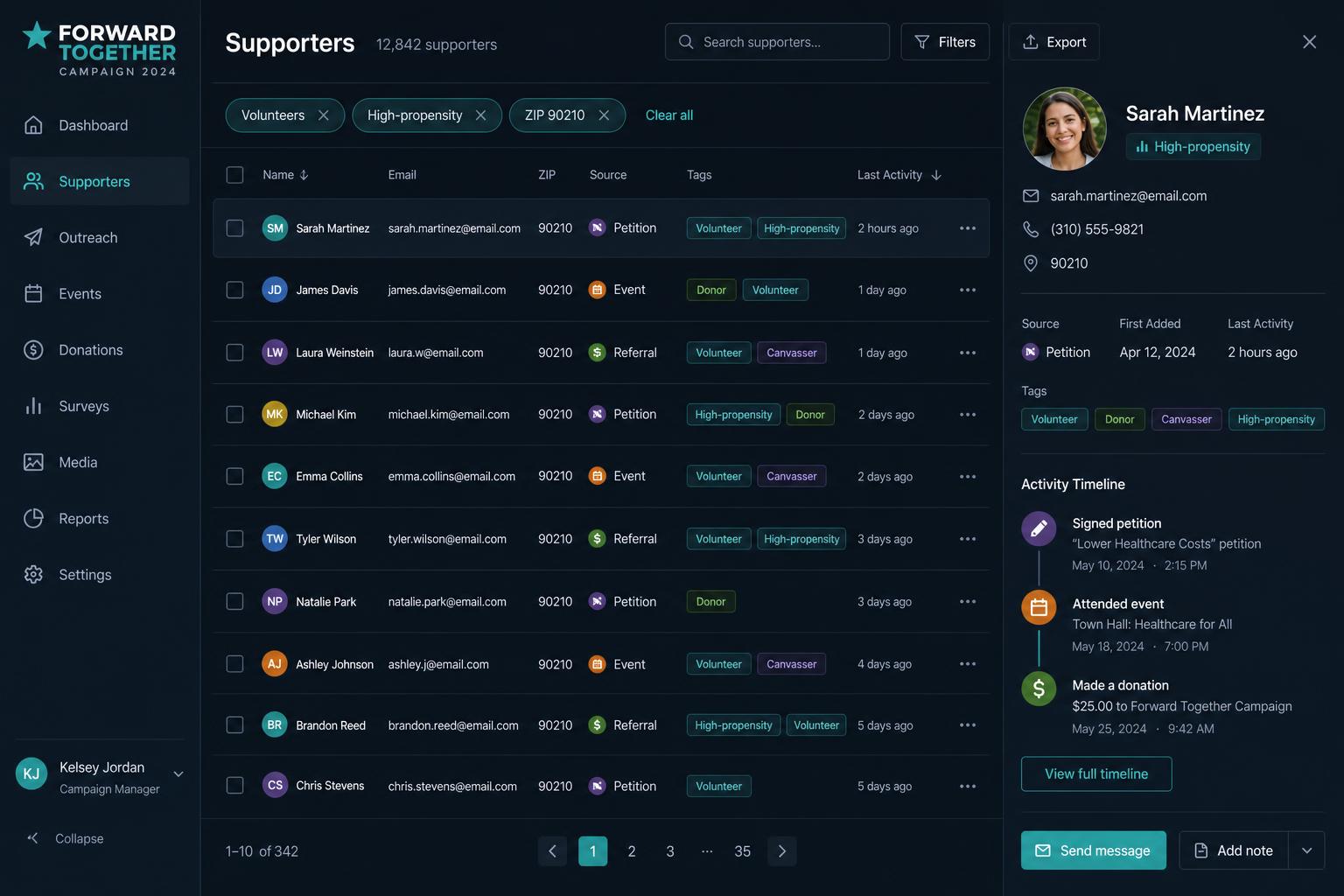Open more options for Brandon Reed row
Viewport: 1344px width, 896px height.
pyautogui.click(x=968, y=725)
